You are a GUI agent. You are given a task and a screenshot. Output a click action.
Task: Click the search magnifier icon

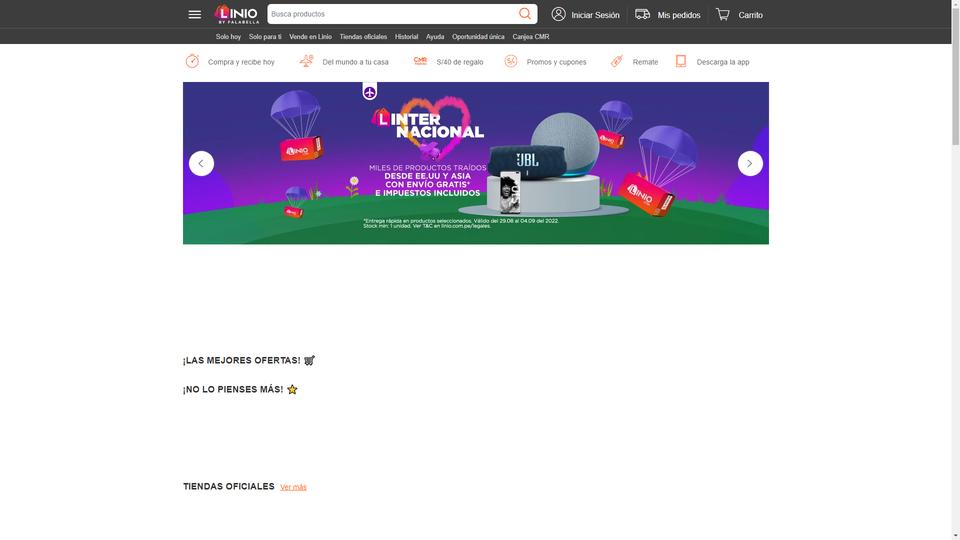[525, 13]
